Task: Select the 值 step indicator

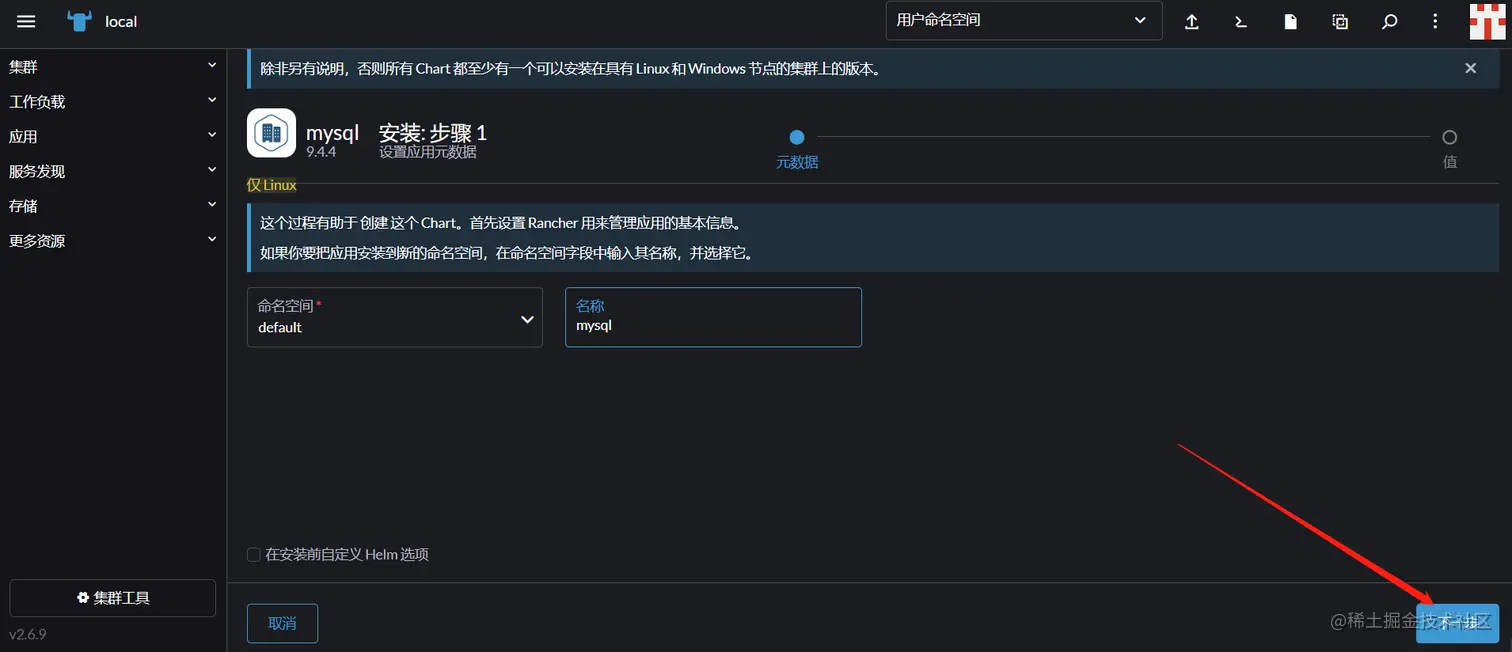Action: click(1450, 147)
